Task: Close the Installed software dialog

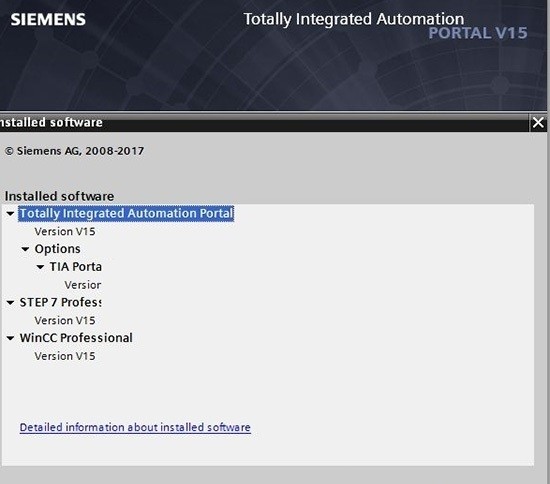Action: pyautogui.click(x=538, y=123)
